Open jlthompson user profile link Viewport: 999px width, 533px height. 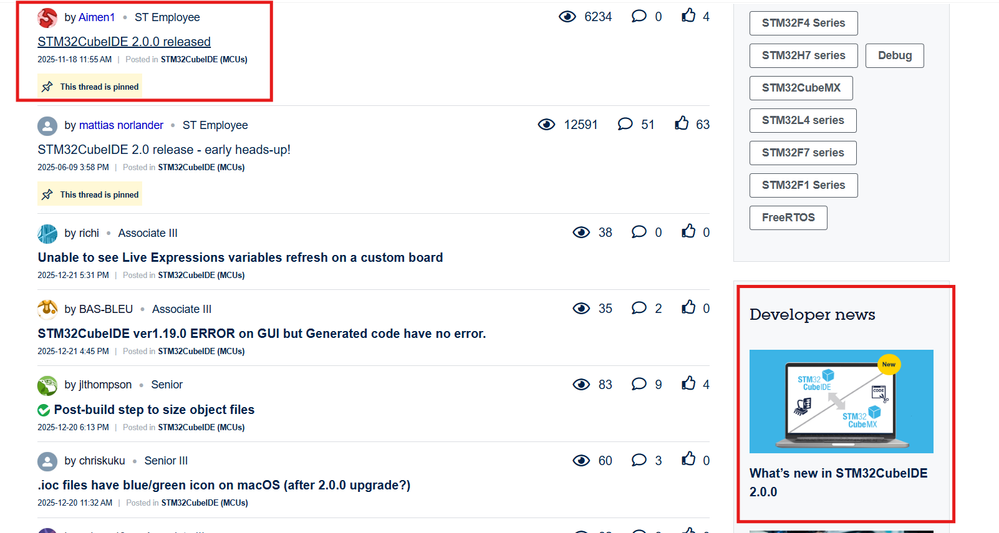coord(105,385)
